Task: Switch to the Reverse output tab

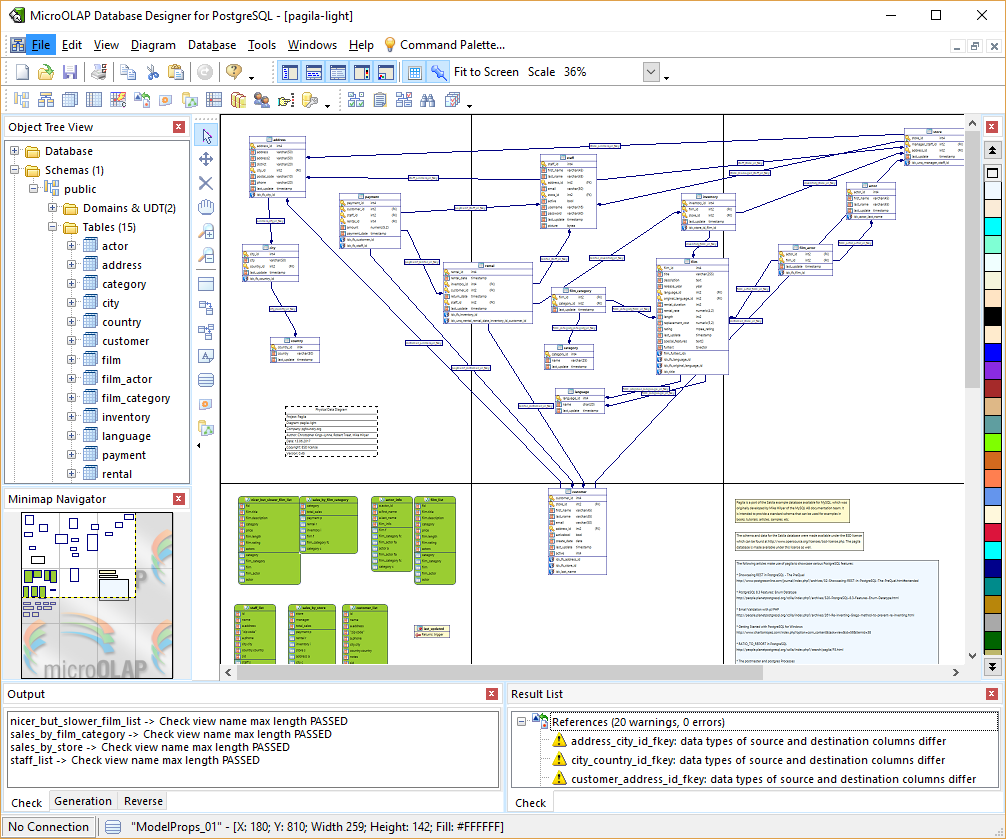Action: (x=143, y=801)
